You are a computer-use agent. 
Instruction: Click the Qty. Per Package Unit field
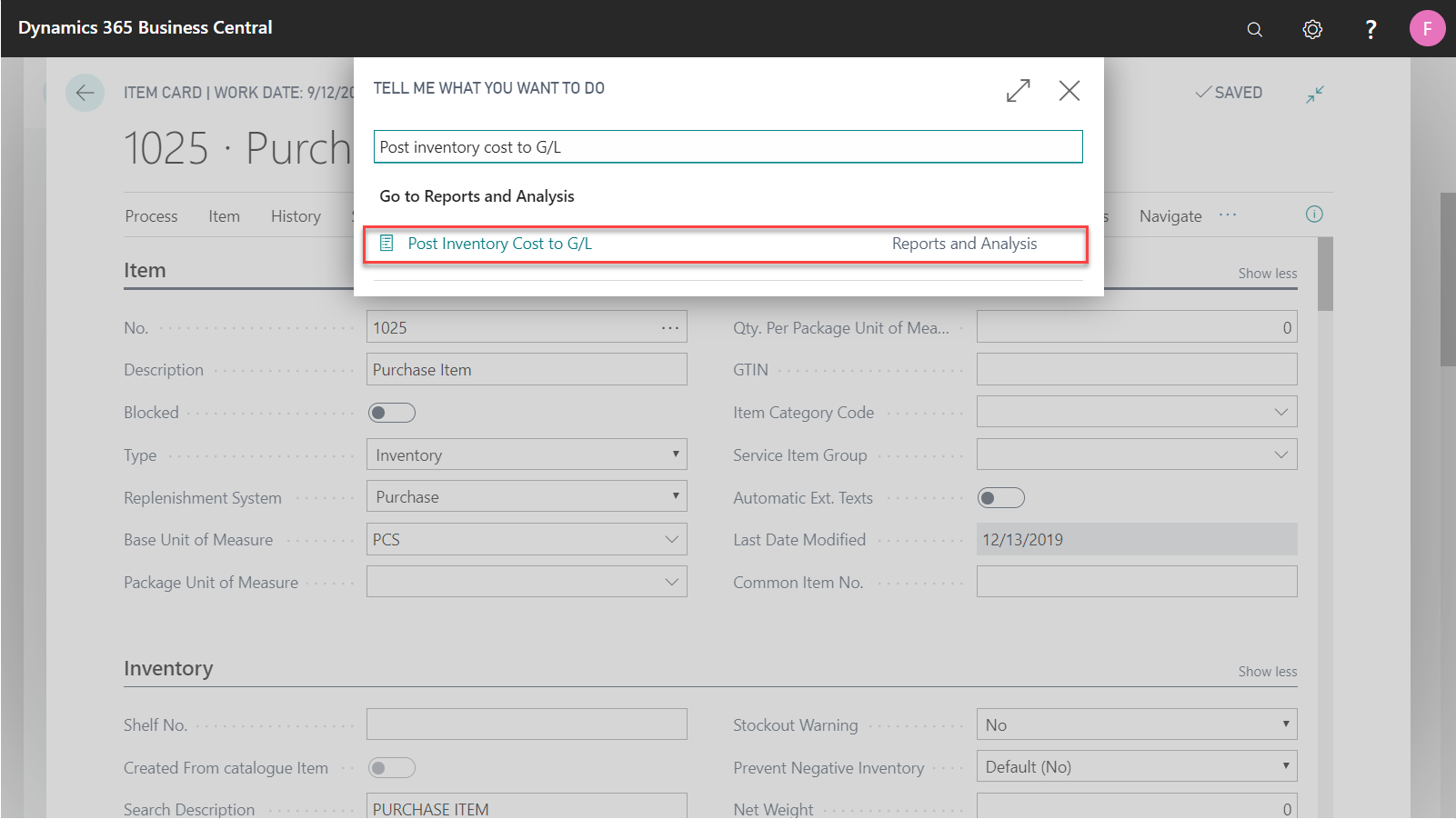tap(1137, 327)
